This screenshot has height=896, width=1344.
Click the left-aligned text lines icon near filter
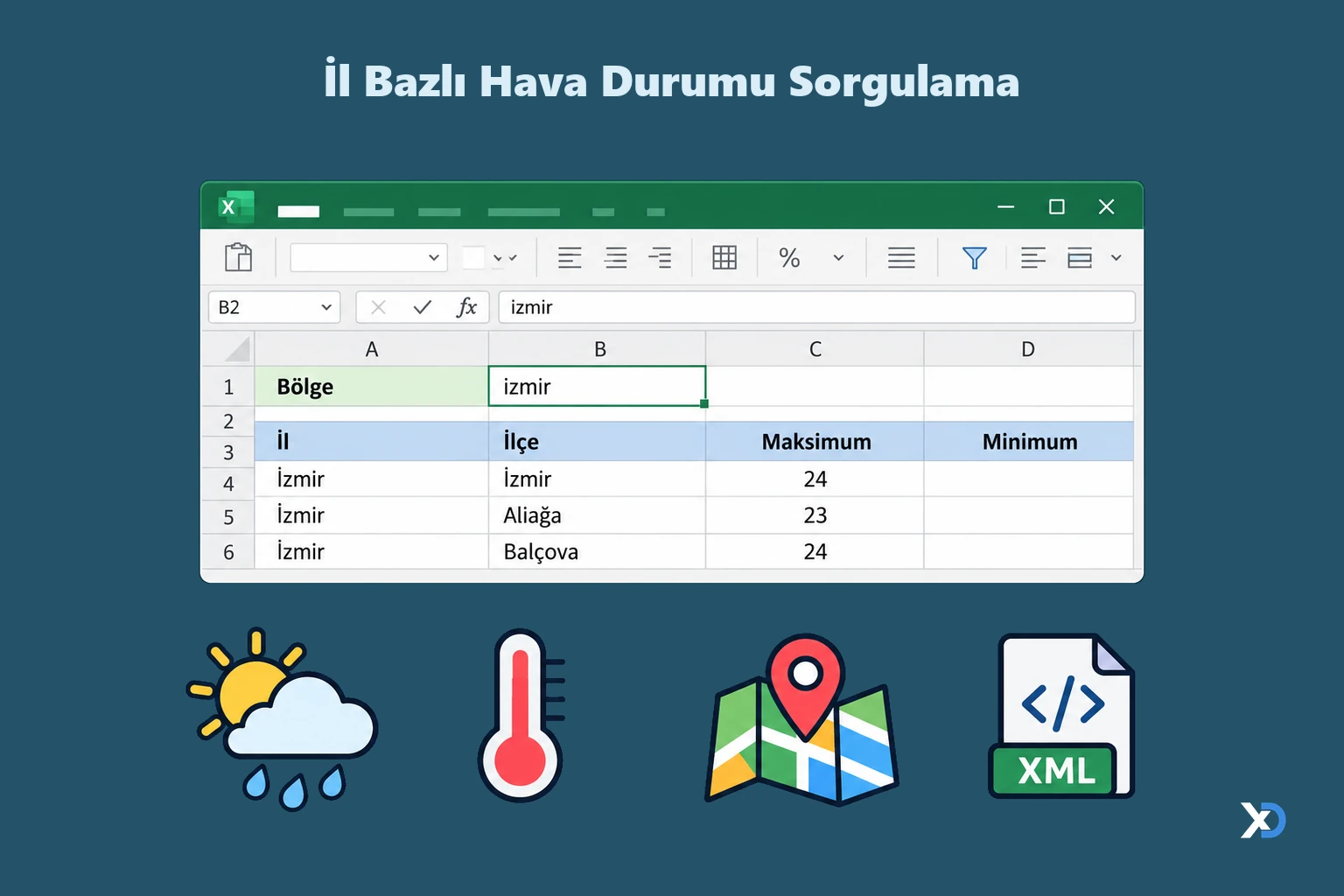[x=1033, y=257]
